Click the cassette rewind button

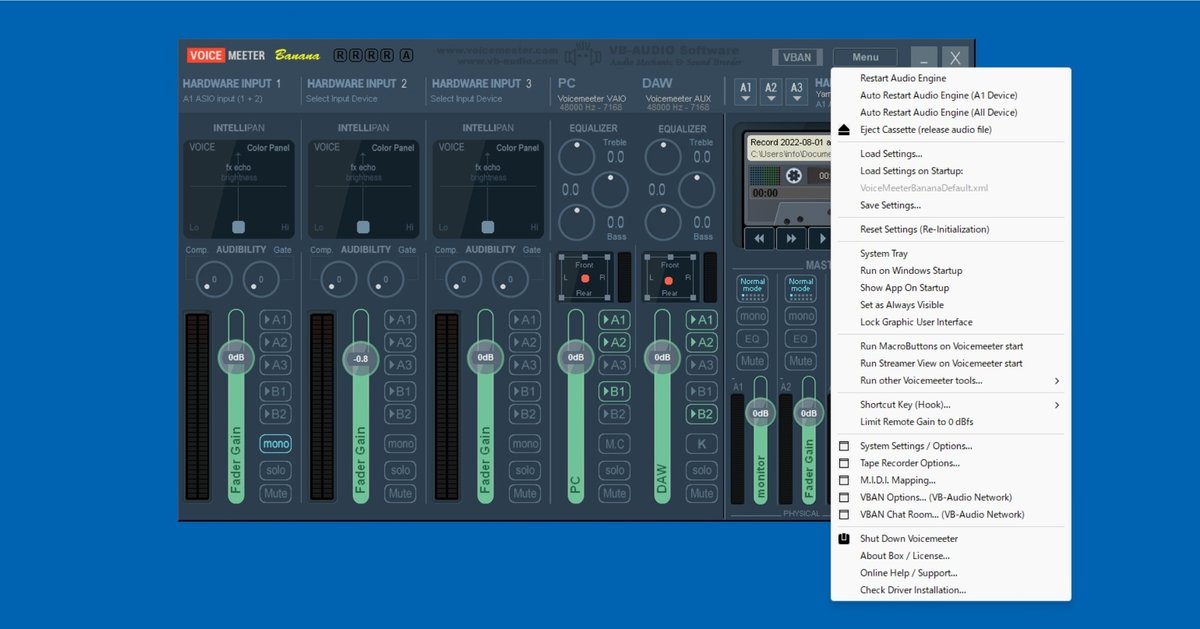pyautogui.click(x=759, y=239)
